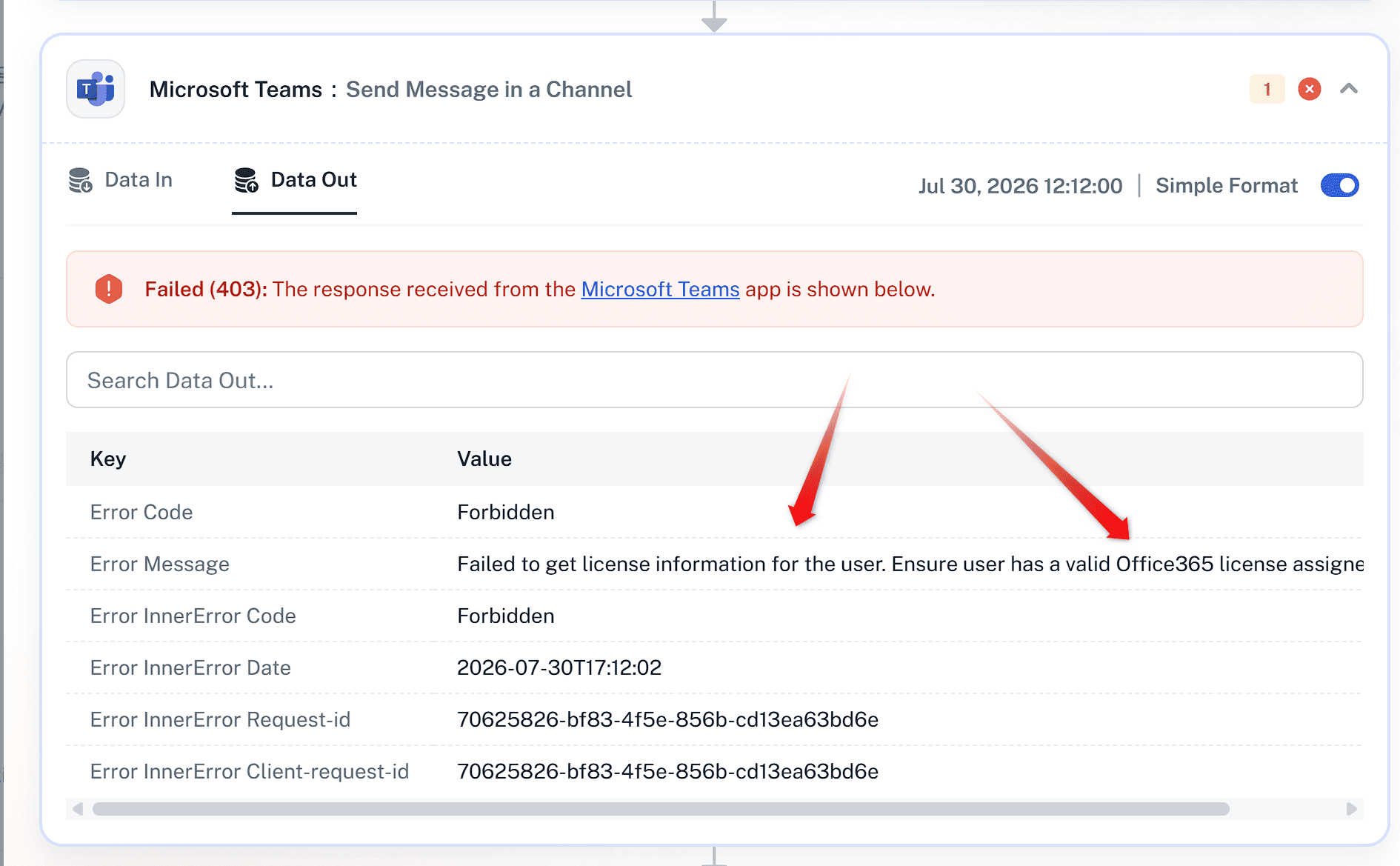This screenshot has width=1400, height=866.
Task: Open the Microsoft Teams link in error banner
Action: [660, 289]
